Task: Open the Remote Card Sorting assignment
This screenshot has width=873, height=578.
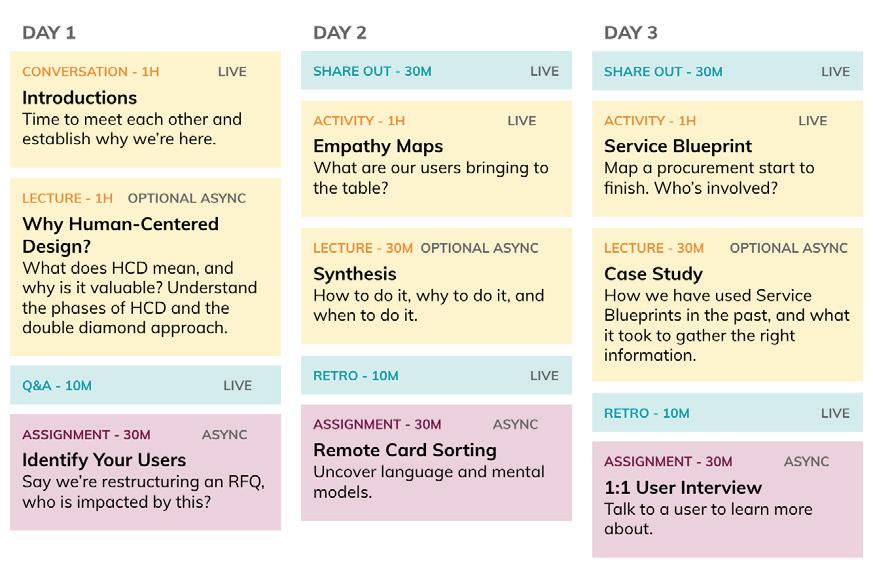Action: (436, 463)
